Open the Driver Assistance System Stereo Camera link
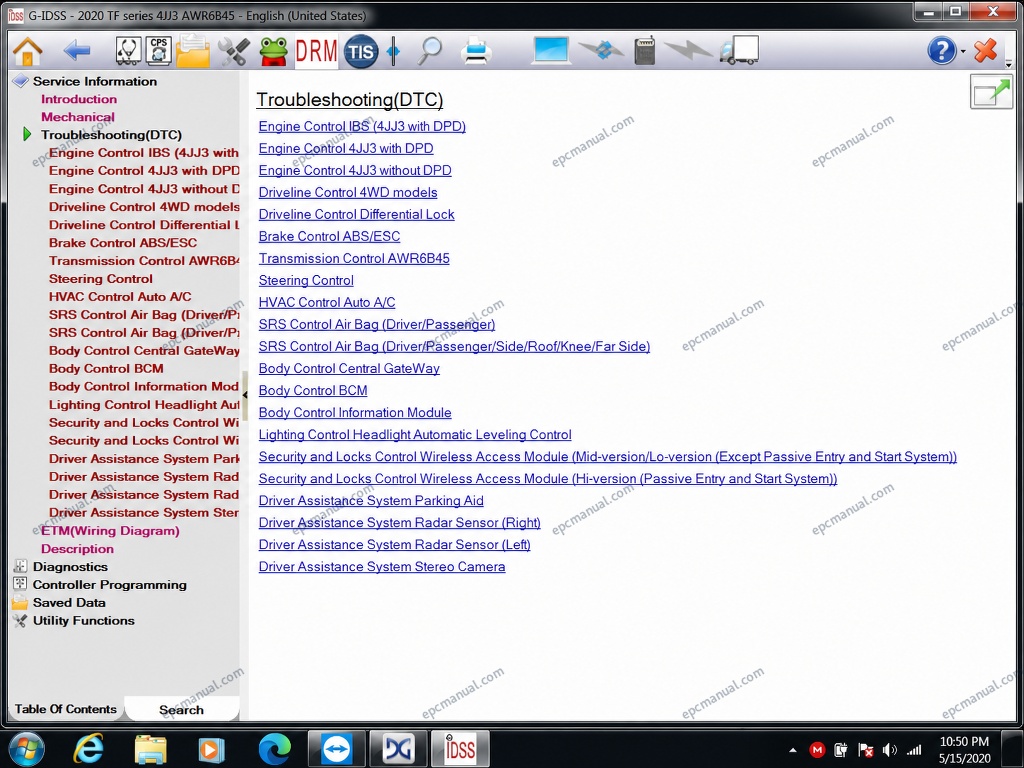Viewport: 1024px width, 768px height. tap(381, 567)
